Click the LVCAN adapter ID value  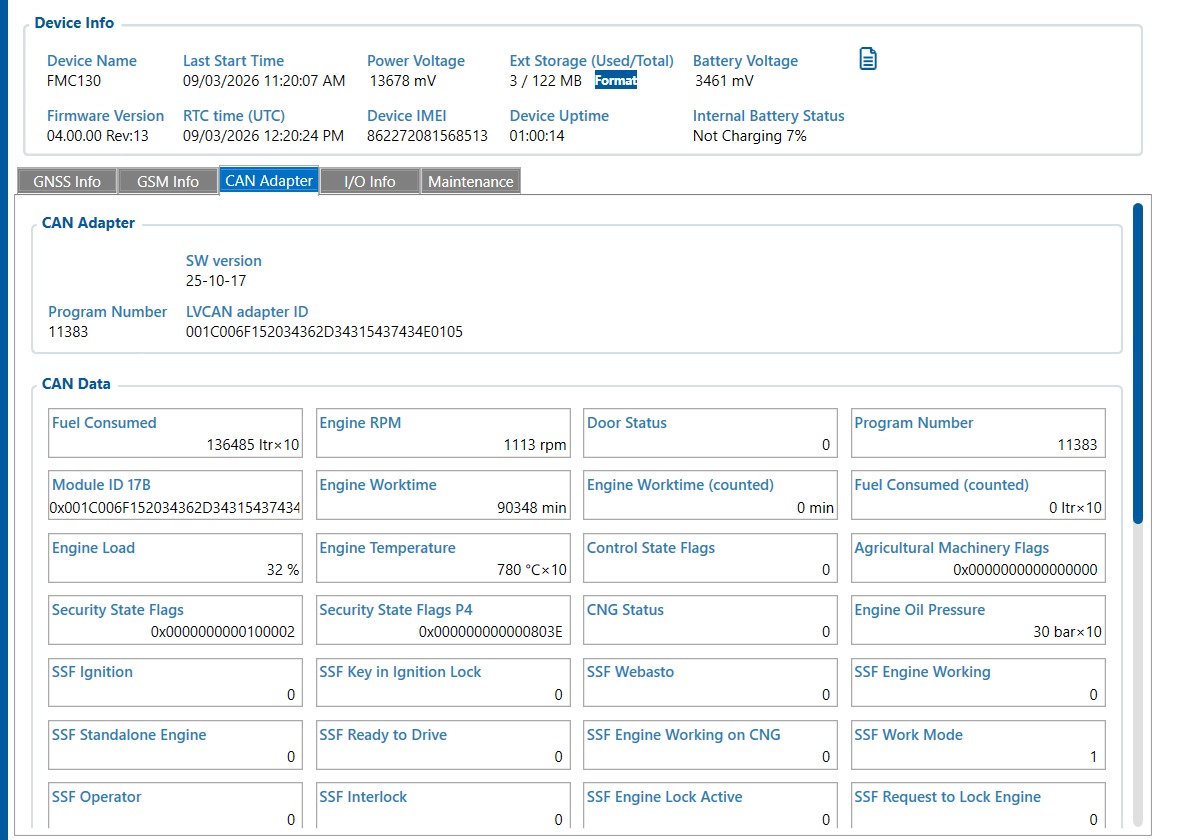click(324, 332)
